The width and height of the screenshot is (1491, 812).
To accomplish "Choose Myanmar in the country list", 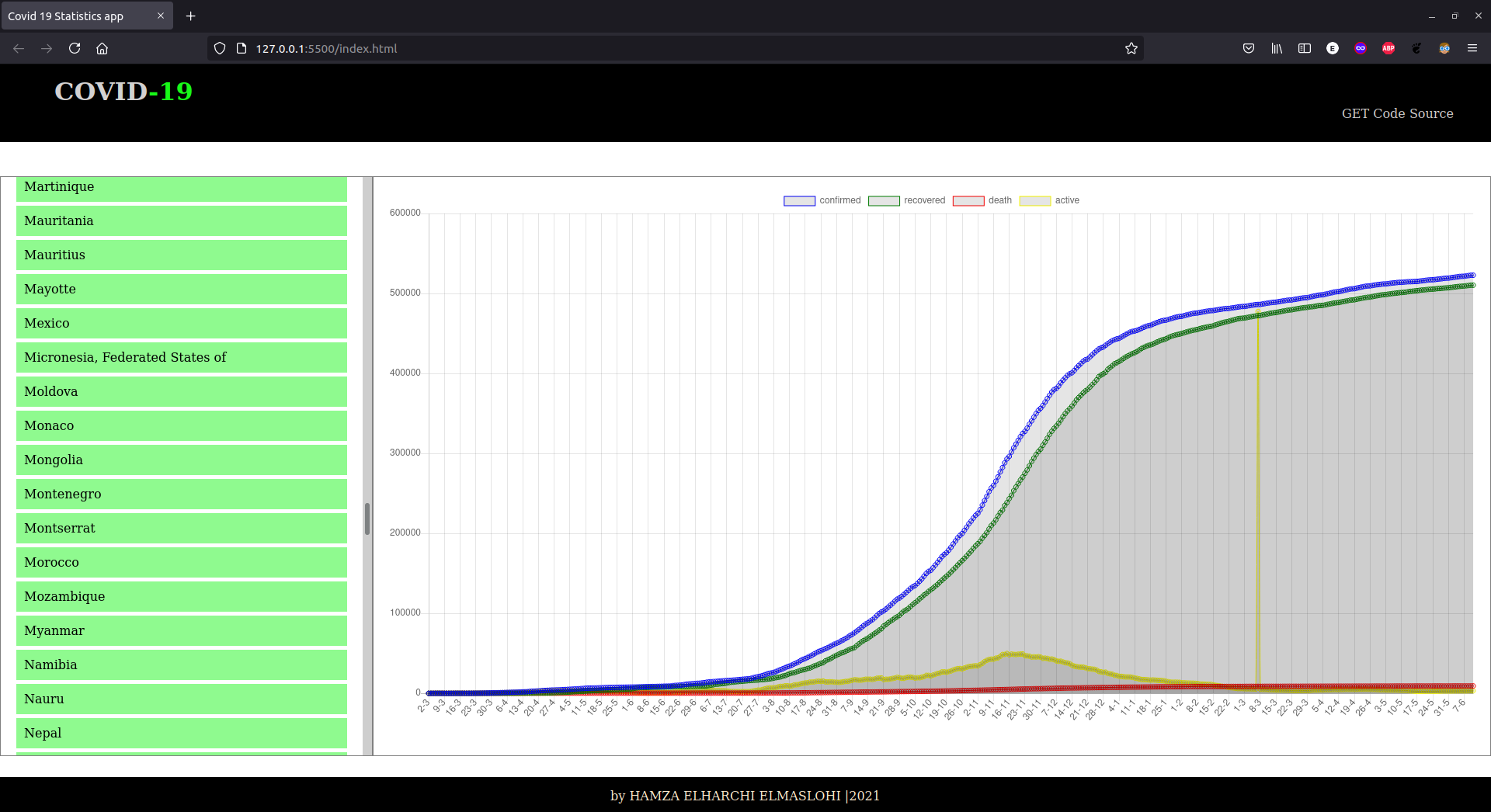I will pos(182,630).
